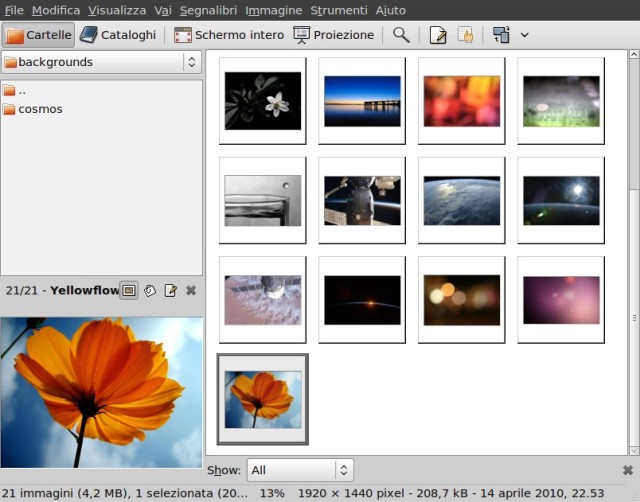This screenshot has height=502, width=640.
Task: Click the magnifier search icon in toolbar
Action: (401, 35)
